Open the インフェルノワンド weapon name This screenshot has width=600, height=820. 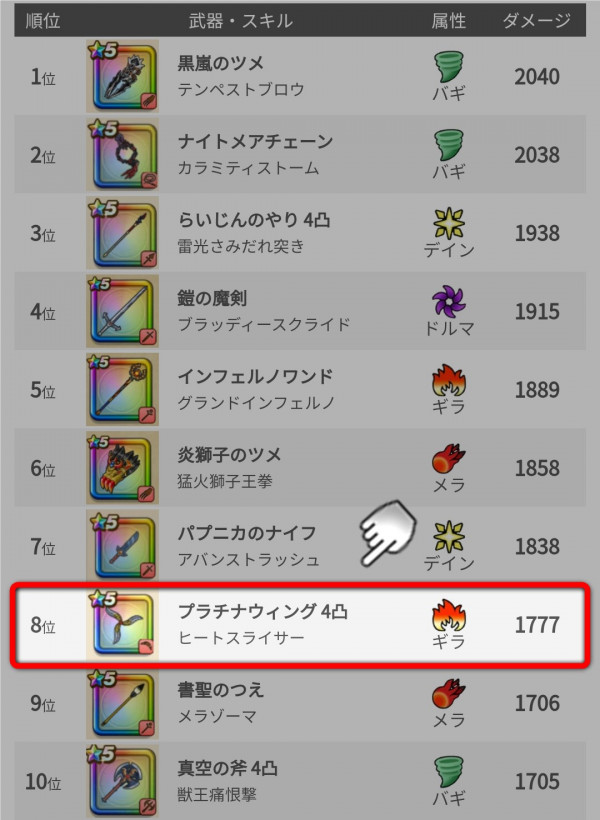click(255, 376)
